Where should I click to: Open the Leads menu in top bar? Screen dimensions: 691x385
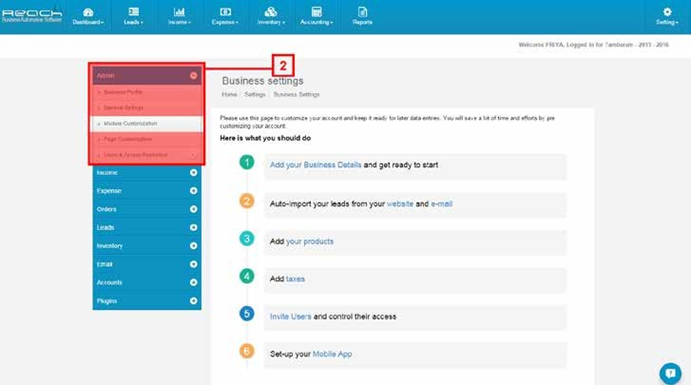[x=134, y=16]
